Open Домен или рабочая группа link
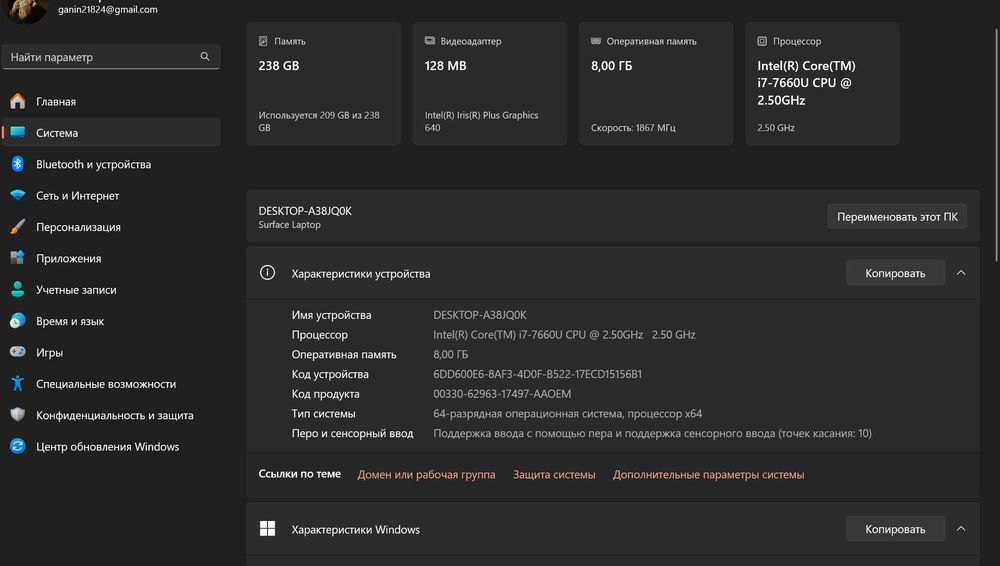 (x=426, y=475)
